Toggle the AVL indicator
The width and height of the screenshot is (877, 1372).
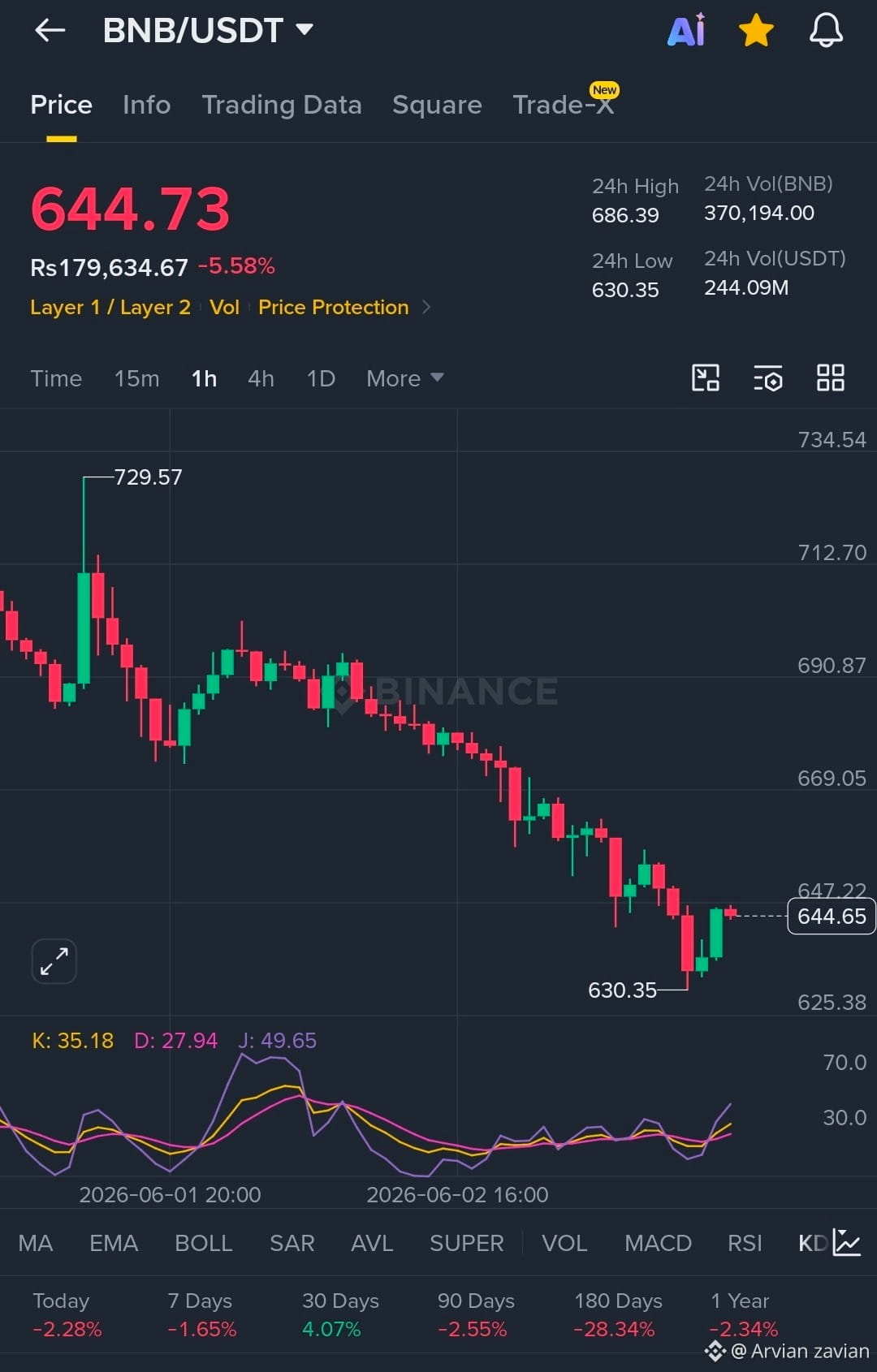tap(372, 1243)
